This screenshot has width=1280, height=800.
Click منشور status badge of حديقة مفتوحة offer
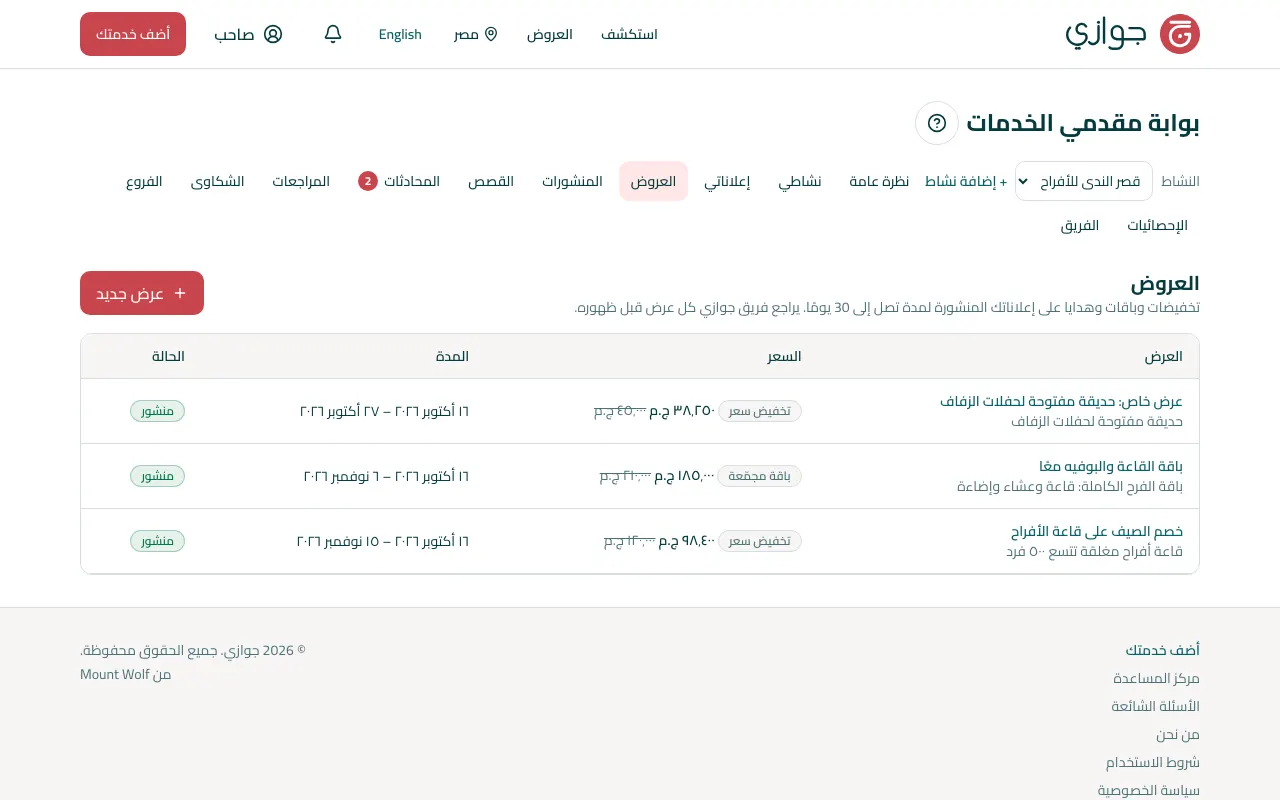point(157,411)
